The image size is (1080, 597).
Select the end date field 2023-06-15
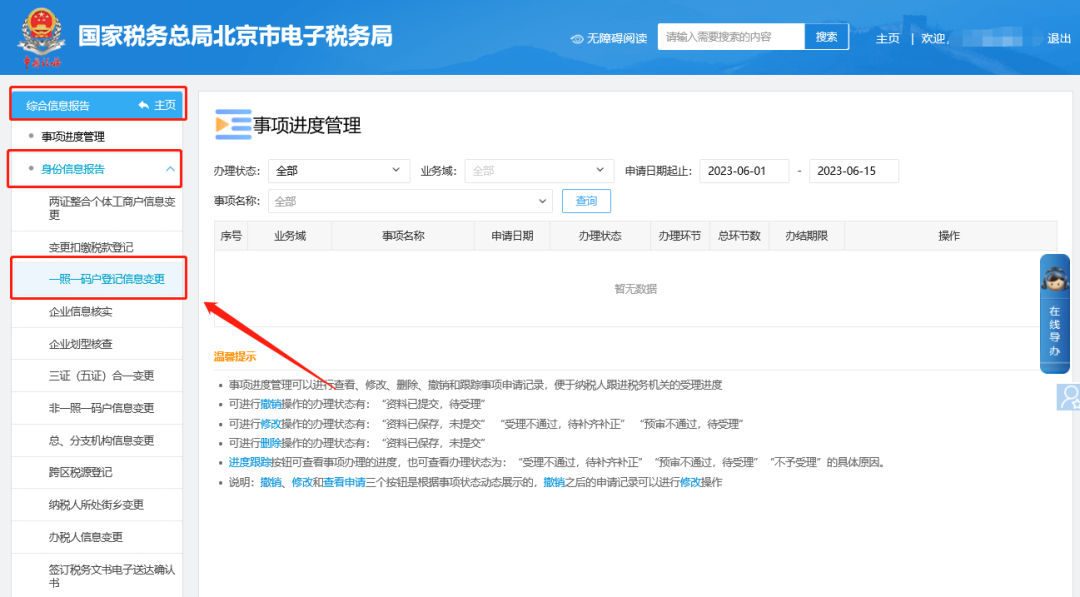853,171
